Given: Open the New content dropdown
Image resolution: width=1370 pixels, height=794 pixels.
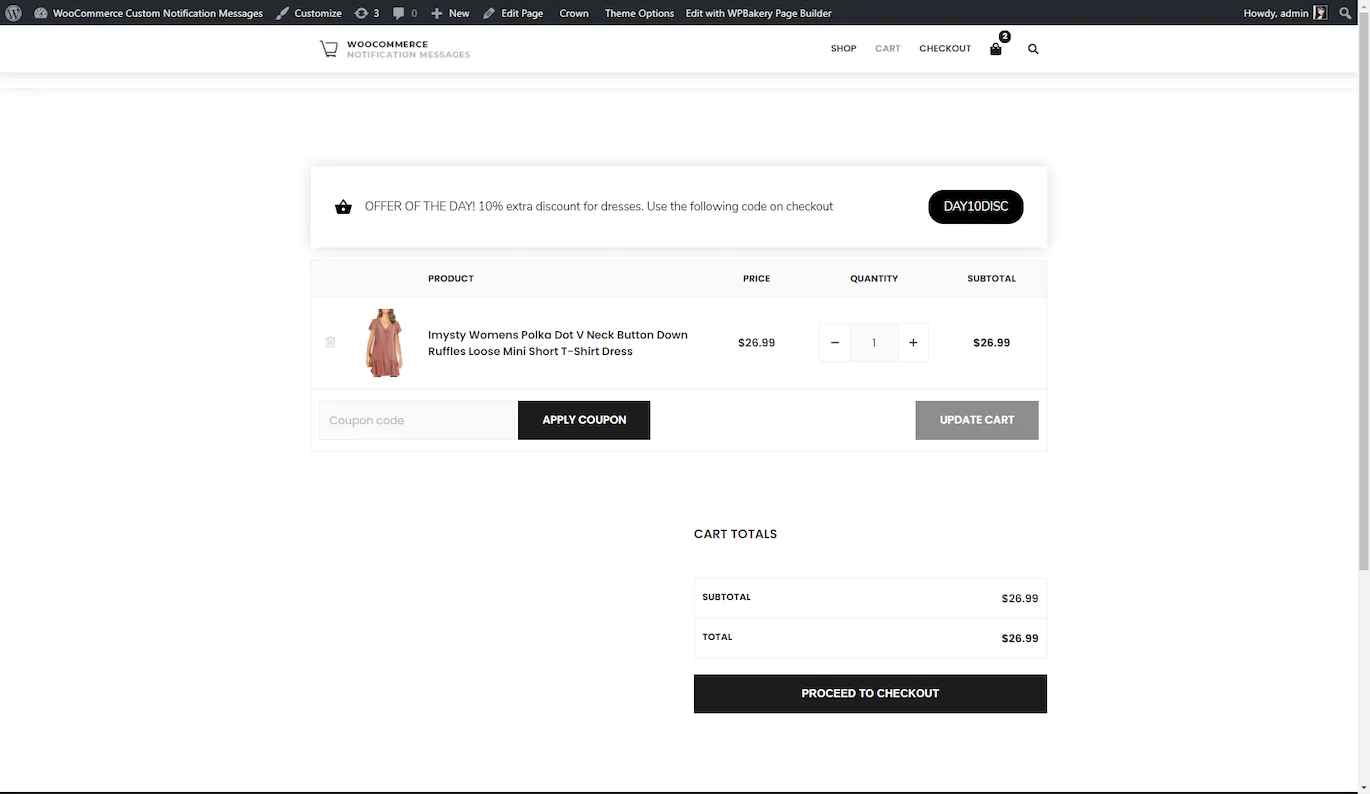Looking at the screenshot, I should tap(450, 13).
